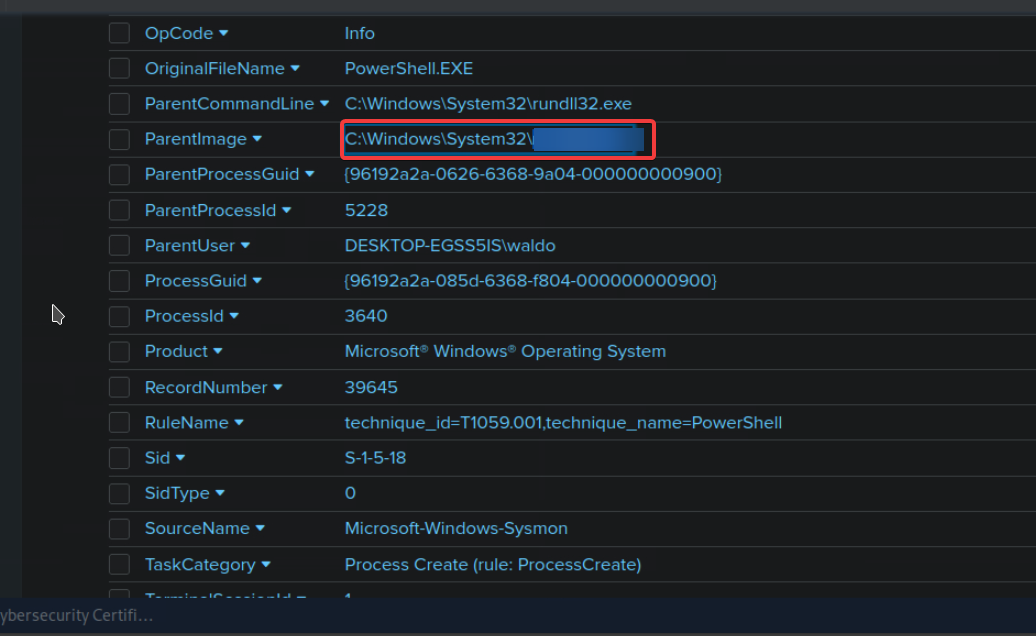Click the ParentProcessId value 5228

coord(366,210)
